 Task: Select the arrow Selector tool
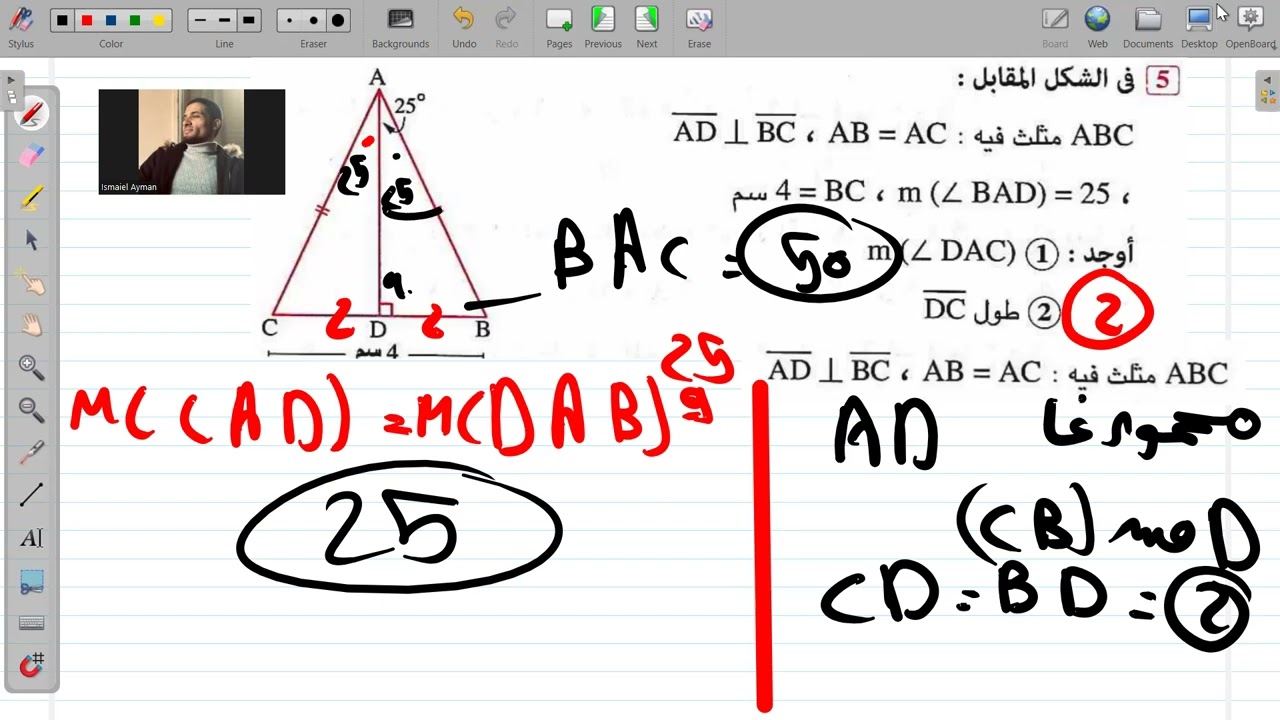coord(32,240)
